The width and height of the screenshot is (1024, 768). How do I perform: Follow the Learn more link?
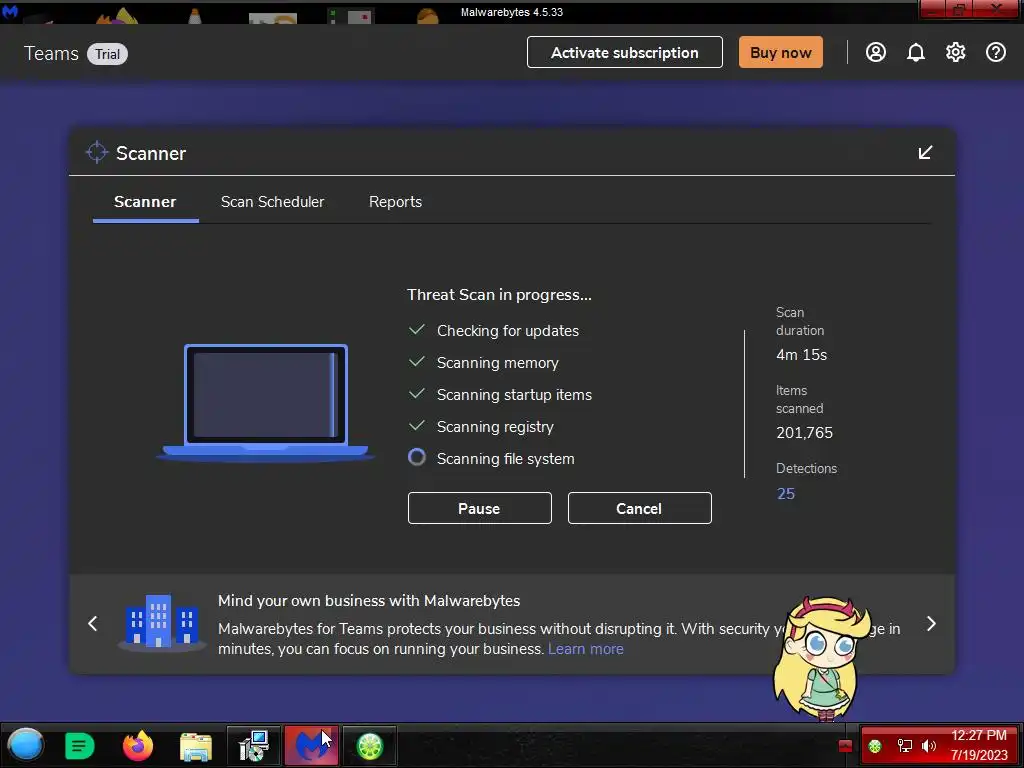tap(586, 649)
